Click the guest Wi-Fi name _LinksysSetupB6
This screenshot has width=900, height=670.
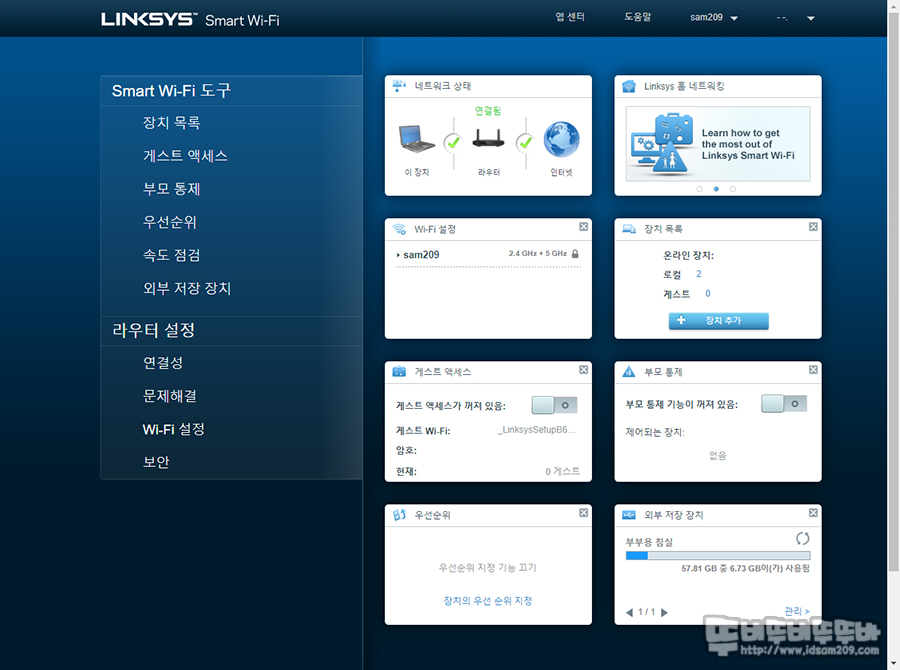click(x=537, y=429)
